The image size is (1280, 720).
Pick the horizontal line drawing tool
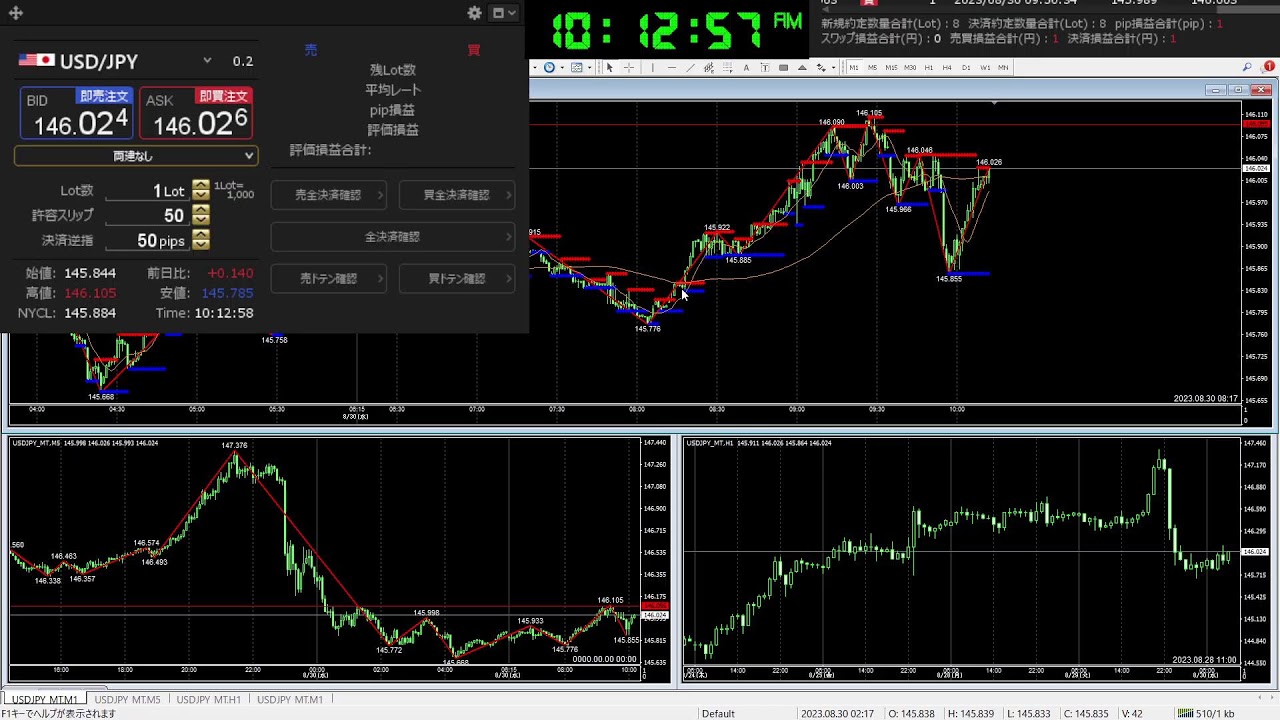[671, 68]
